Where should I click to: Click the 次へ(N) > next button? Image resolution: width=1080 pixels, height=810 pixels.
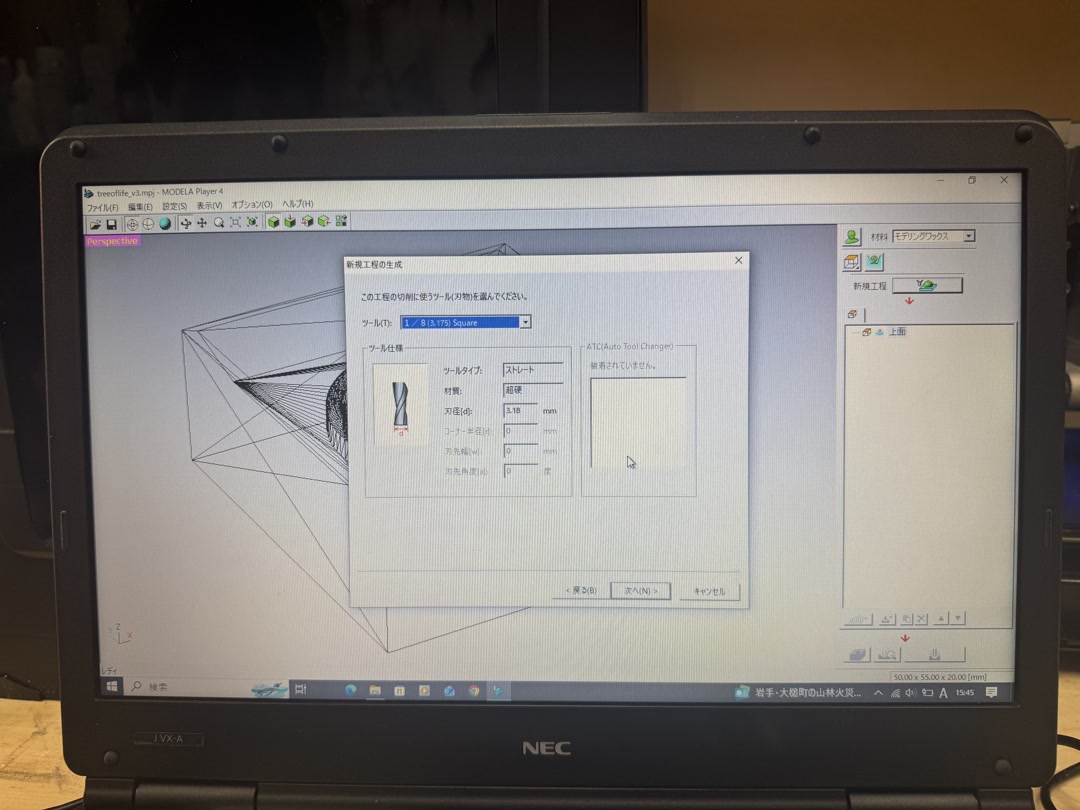(x=641, y=590)
